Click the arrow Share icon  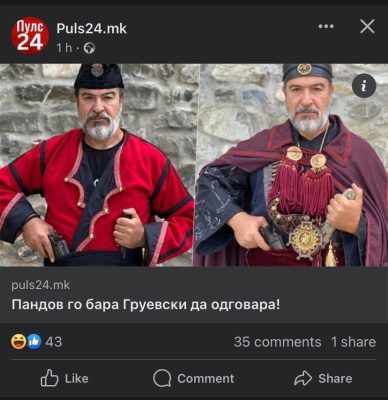coord(303,378)
